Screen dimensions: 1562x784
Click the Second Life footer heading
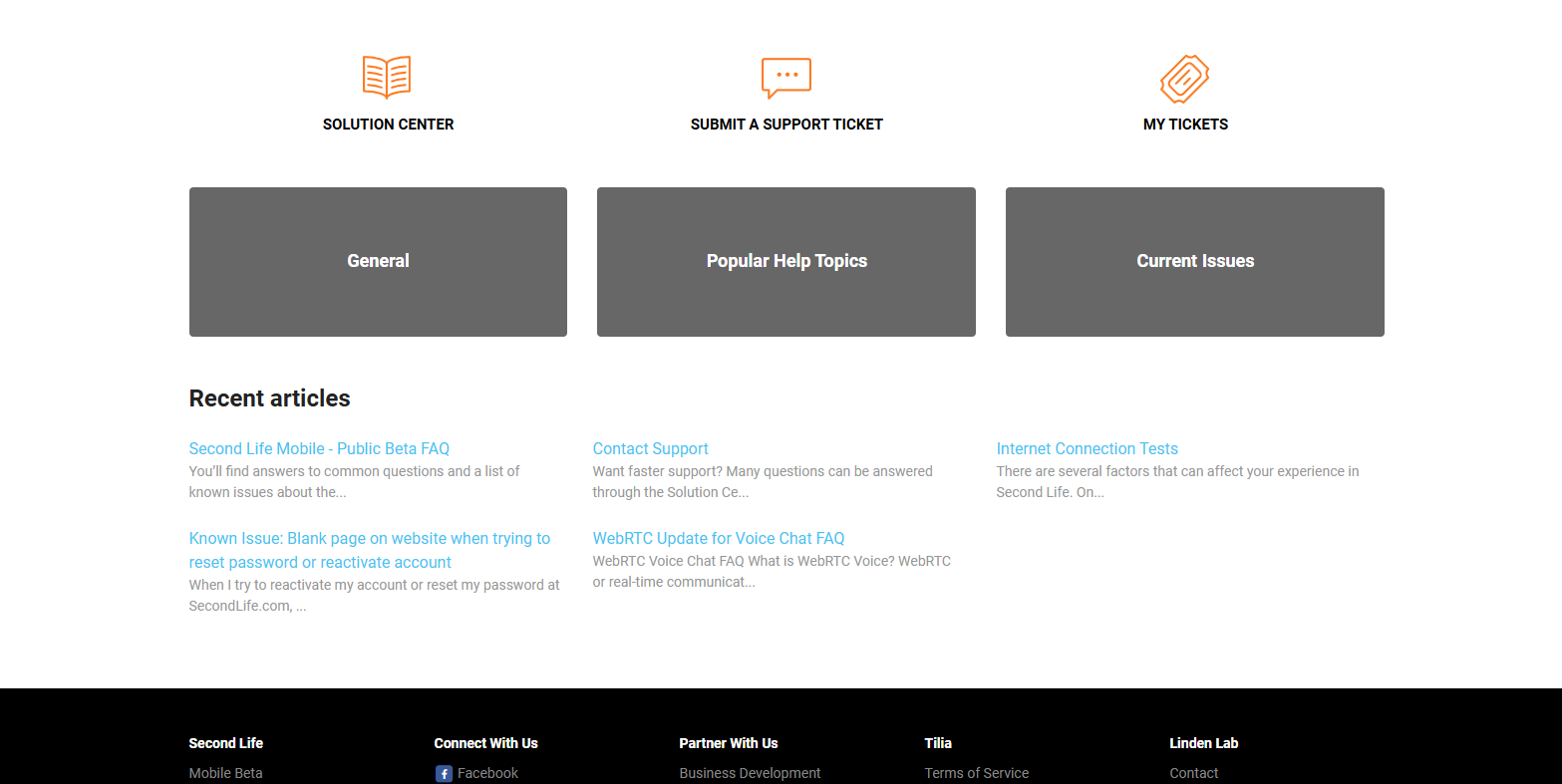[226, 743]
